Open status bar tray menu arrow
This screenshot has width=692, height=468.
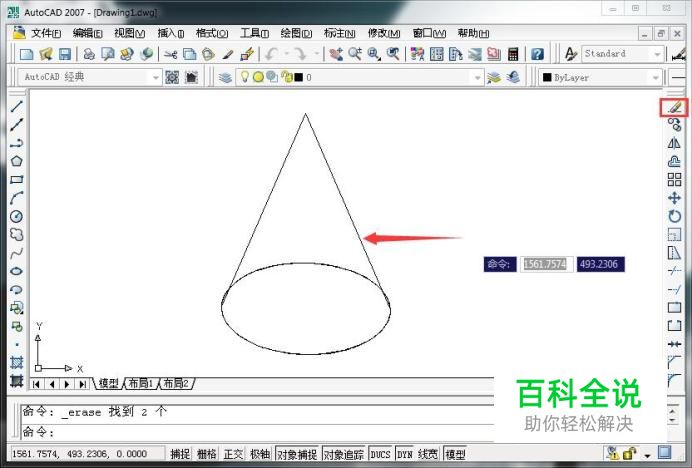click(x=647, y=455)
